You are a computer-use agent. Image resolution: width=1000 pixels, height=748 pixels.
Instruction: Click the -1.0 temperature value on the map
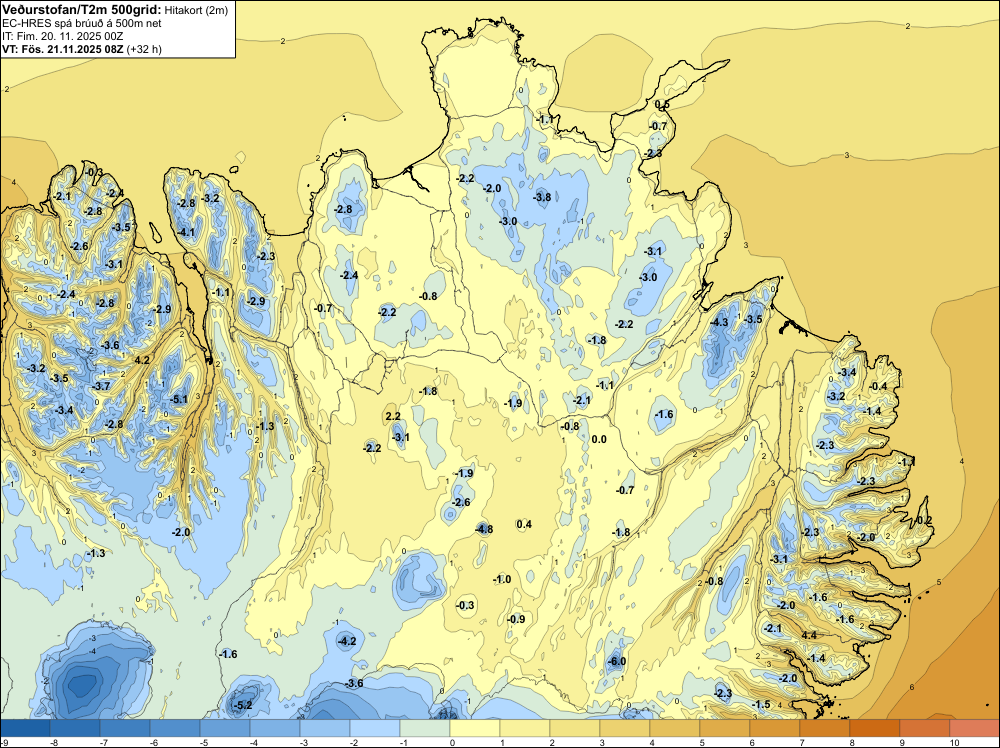502,580
